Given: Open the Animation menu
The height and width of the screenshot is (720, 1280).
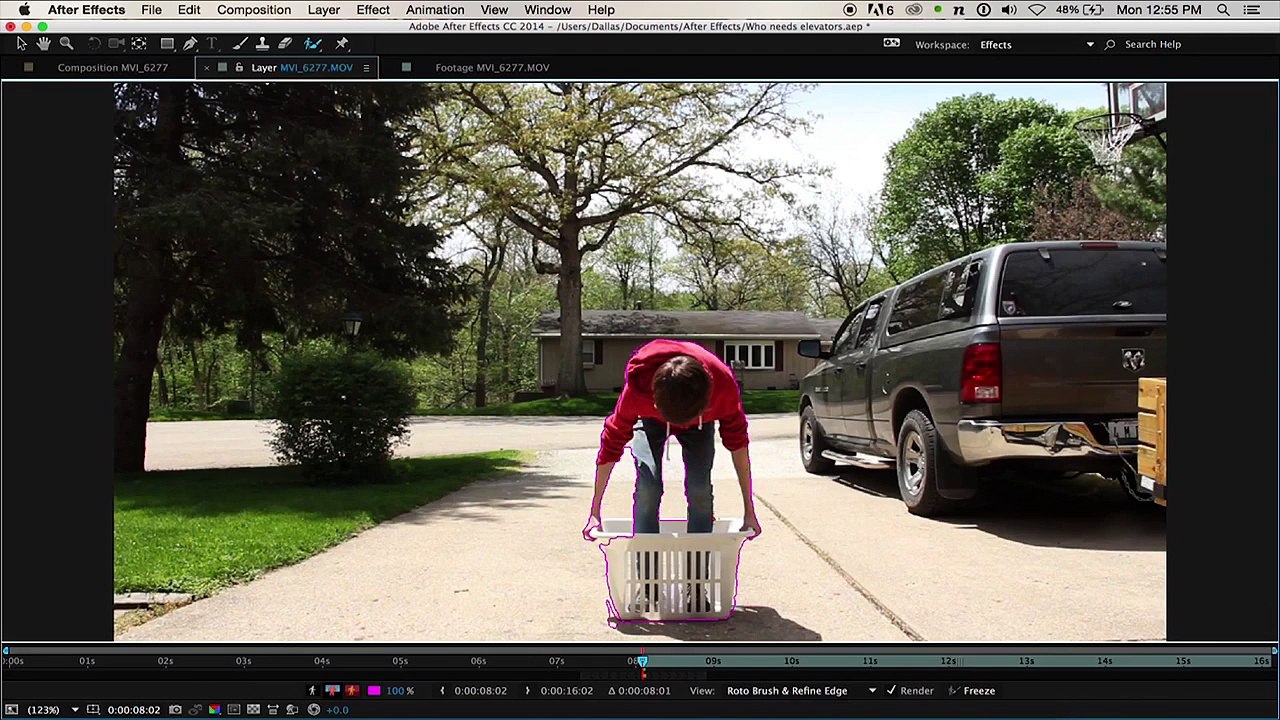Looking at the screenshot, I should click(435, 10).
